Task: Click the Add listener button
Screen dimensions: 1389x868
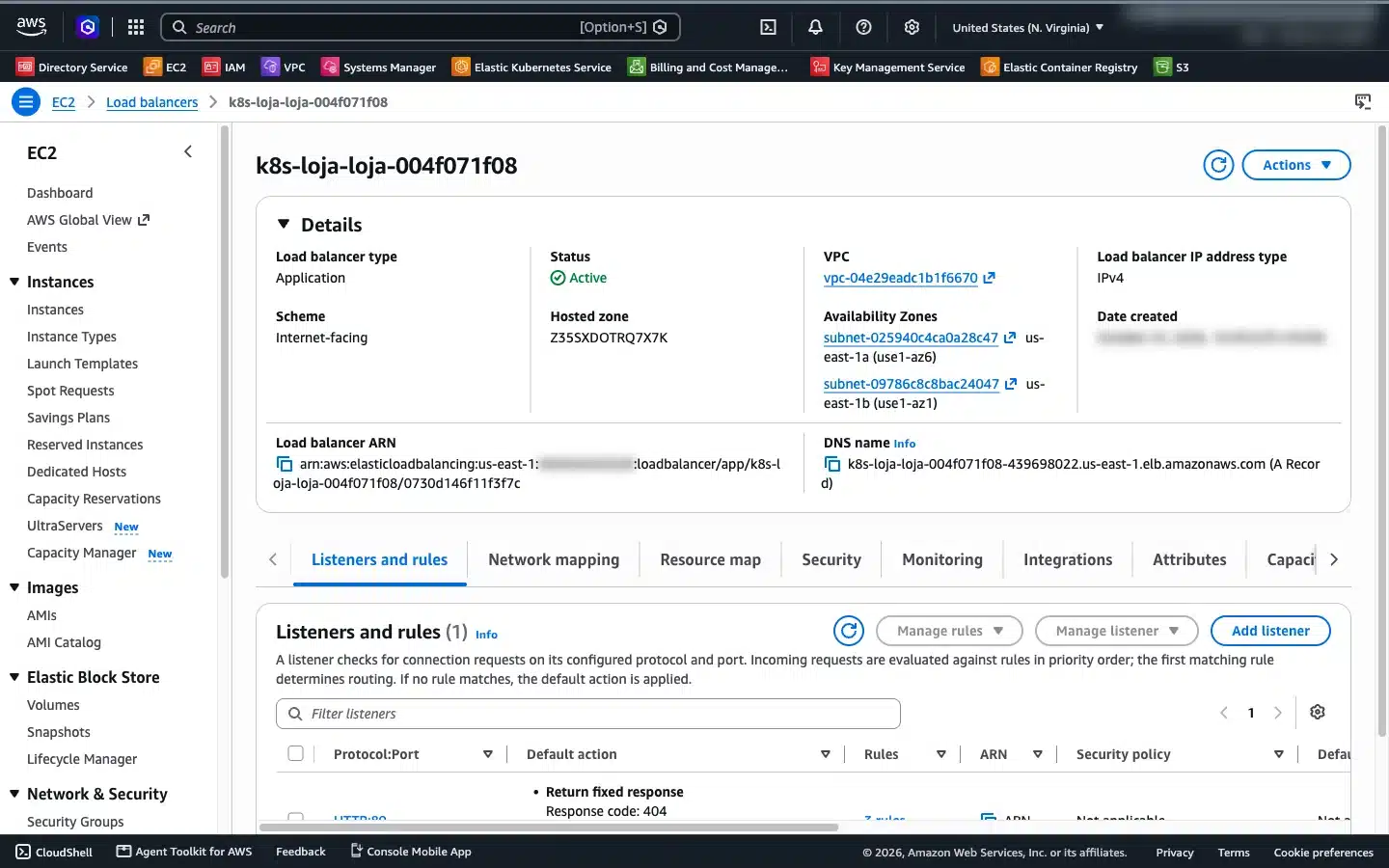Action: point(1270,631)
